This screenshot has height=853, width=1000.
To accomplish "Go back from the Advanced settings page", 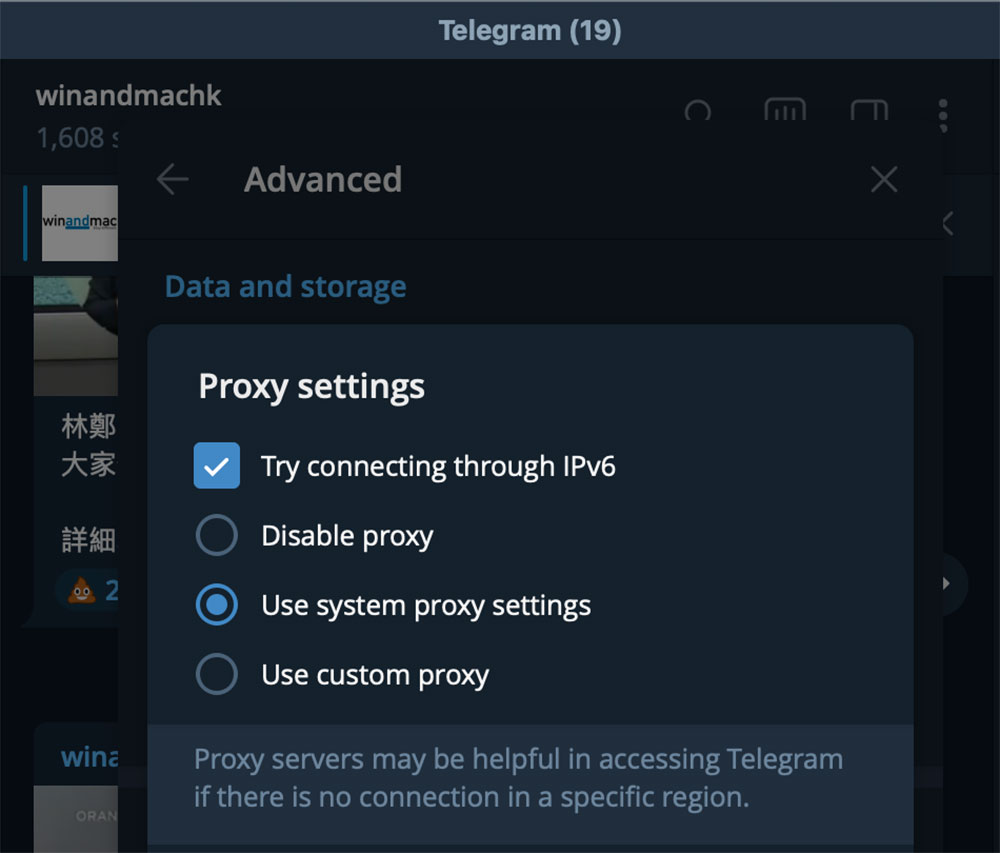I will click(x=173, y=180).
